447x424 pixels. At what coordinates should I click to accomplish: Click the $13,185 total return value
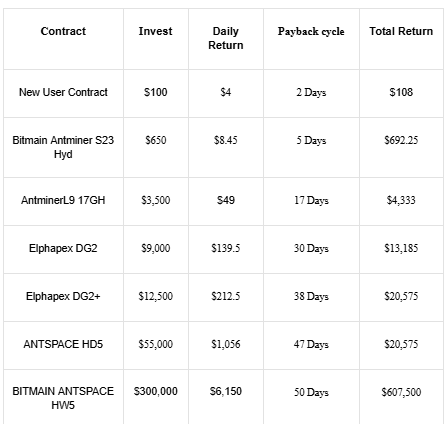[x=401, y=248]
